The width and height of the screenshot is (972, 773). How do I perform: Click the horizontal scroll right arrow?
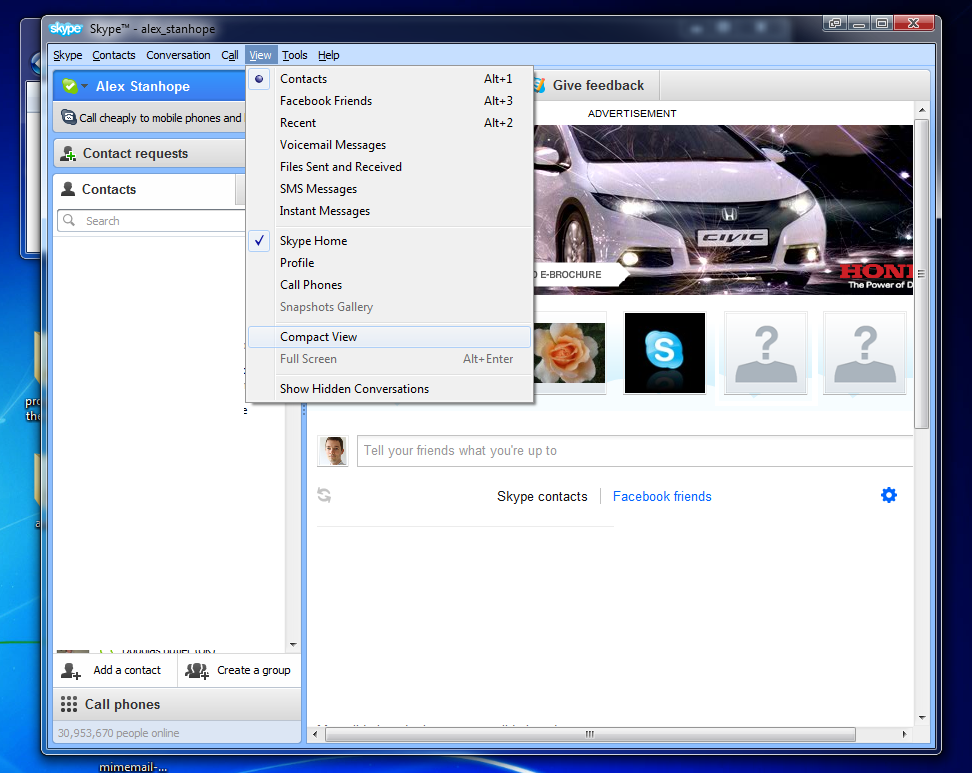click(x=904, y=734)
